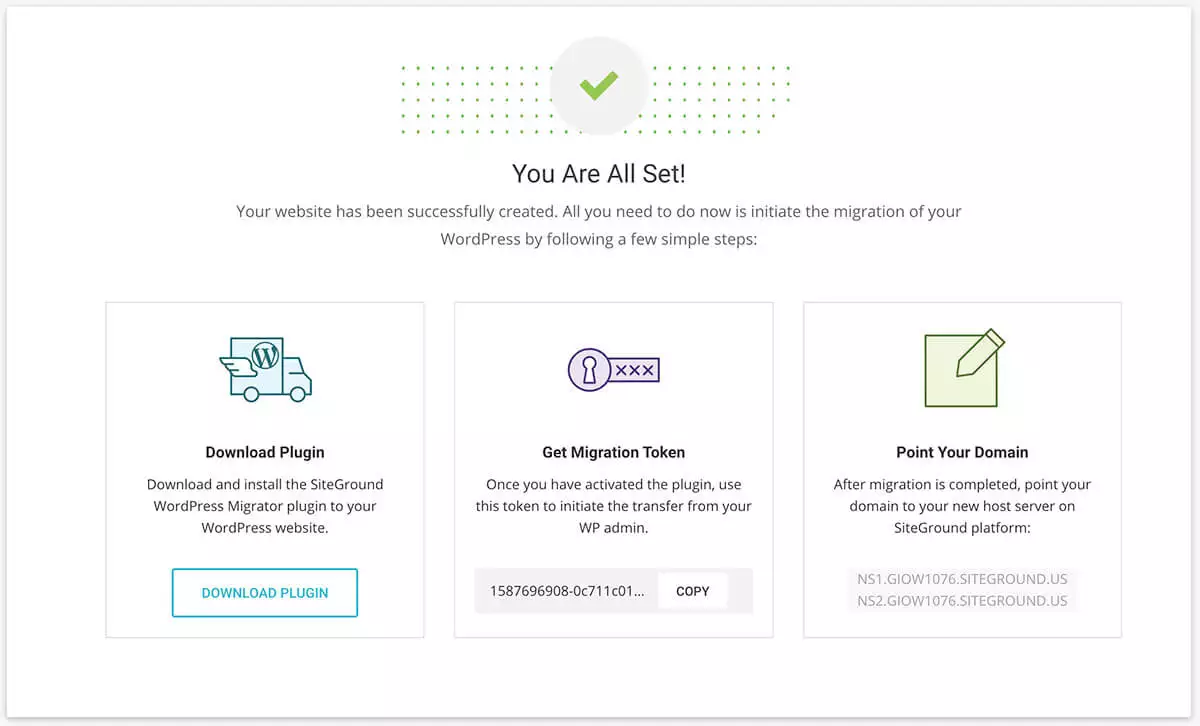Click the SiteGround WordPress Migrator description text
The image size is (1200, 726).
[x=265, y=506]
